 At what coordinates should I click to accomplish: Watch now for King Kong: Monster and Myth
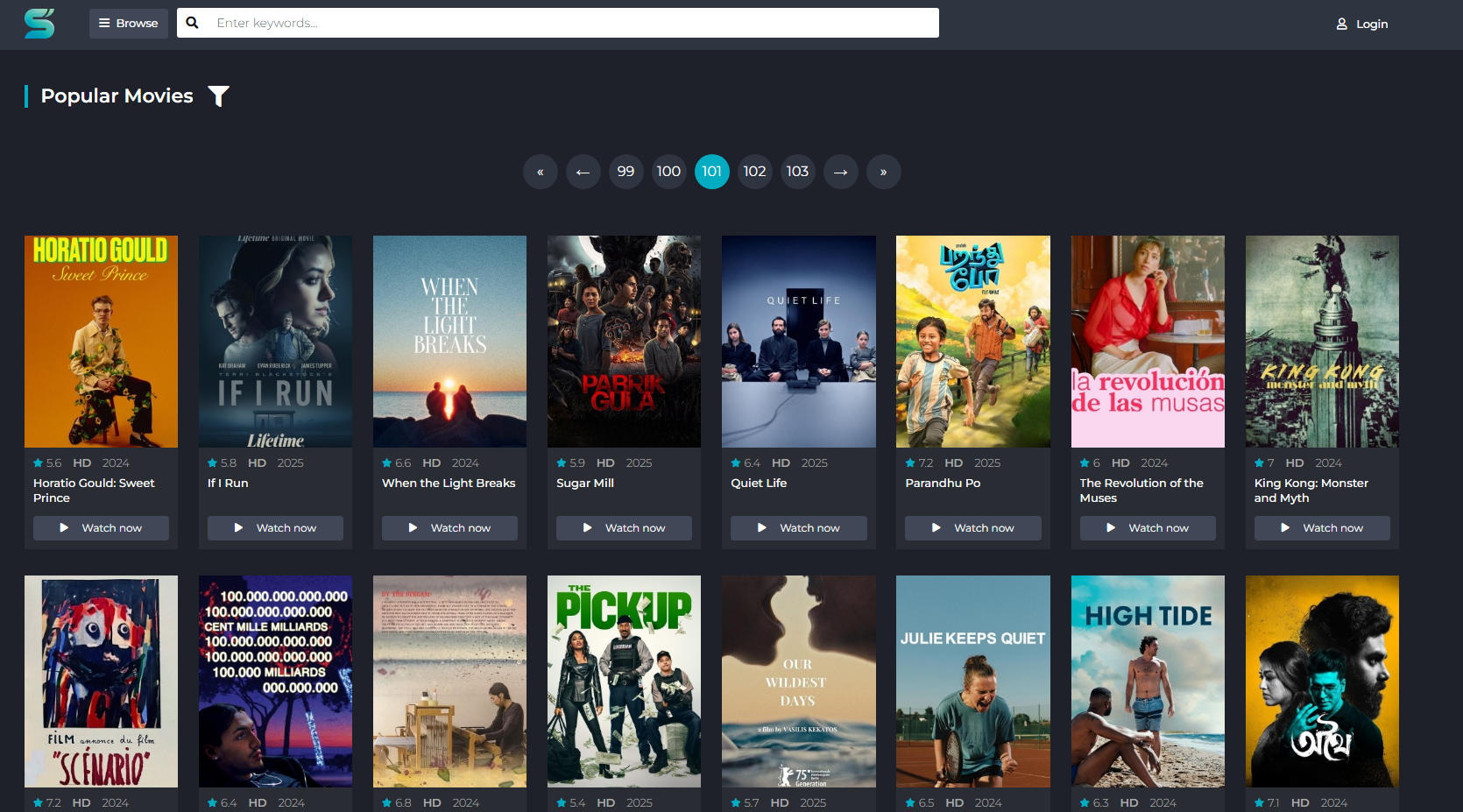(x=1322, y=528)
